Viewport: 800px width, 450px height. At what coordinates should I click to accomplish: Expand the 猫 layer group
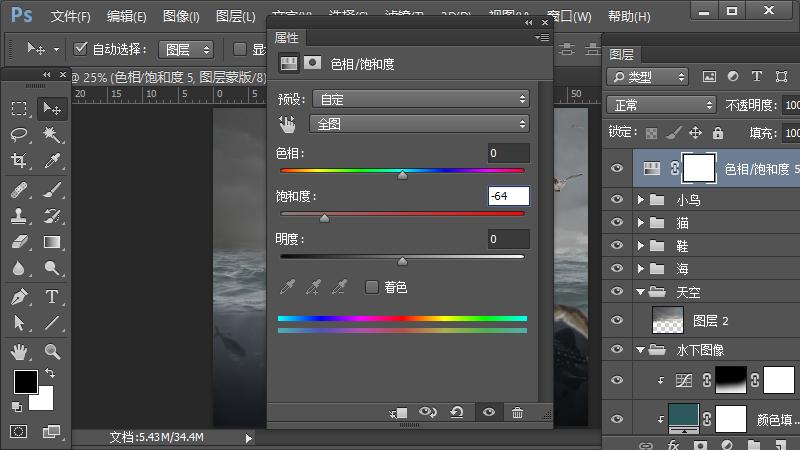pyautogui.click(x=641, y=223)
